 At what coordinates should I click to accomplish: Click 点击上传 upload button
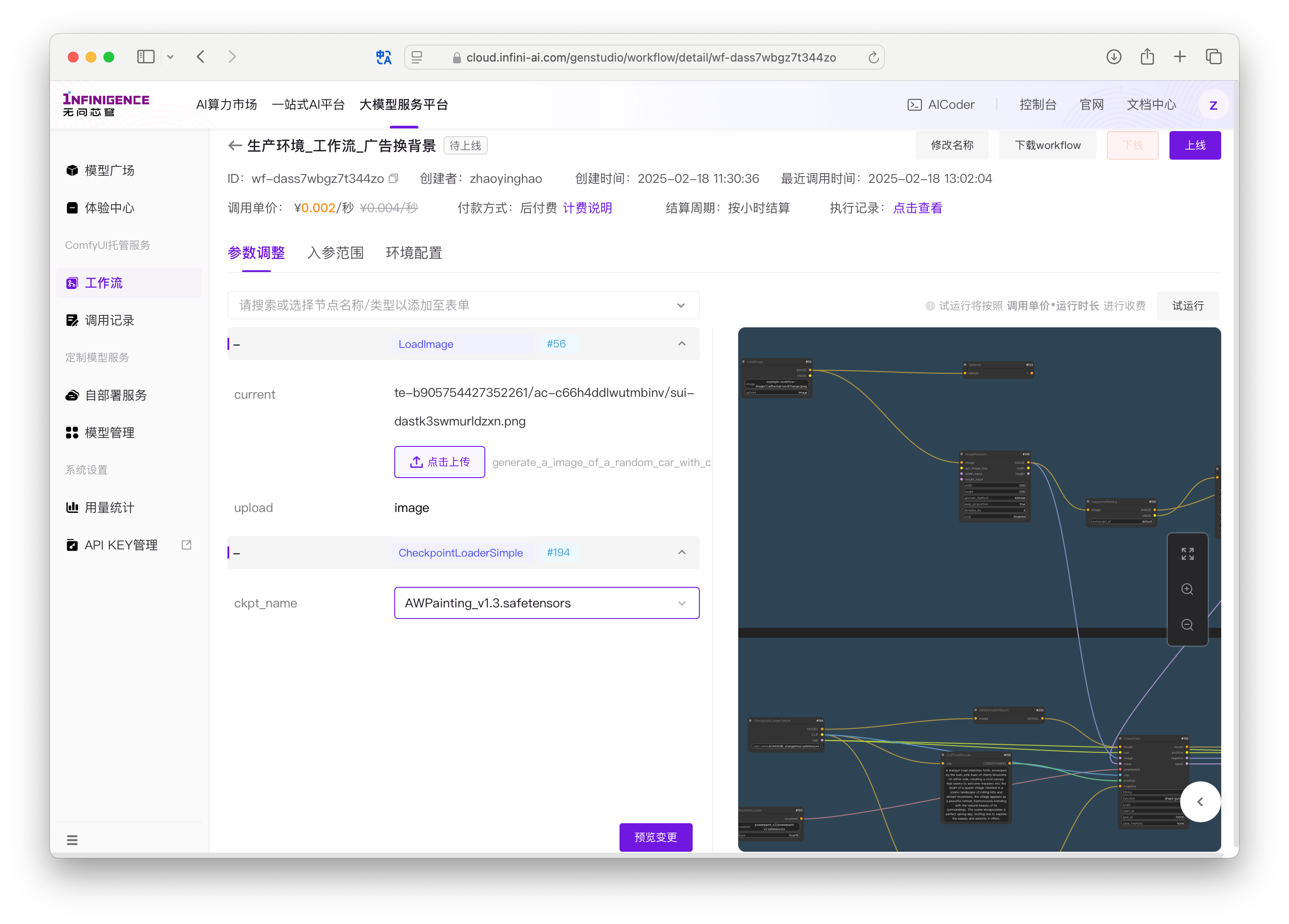click(x=439, y=462)
